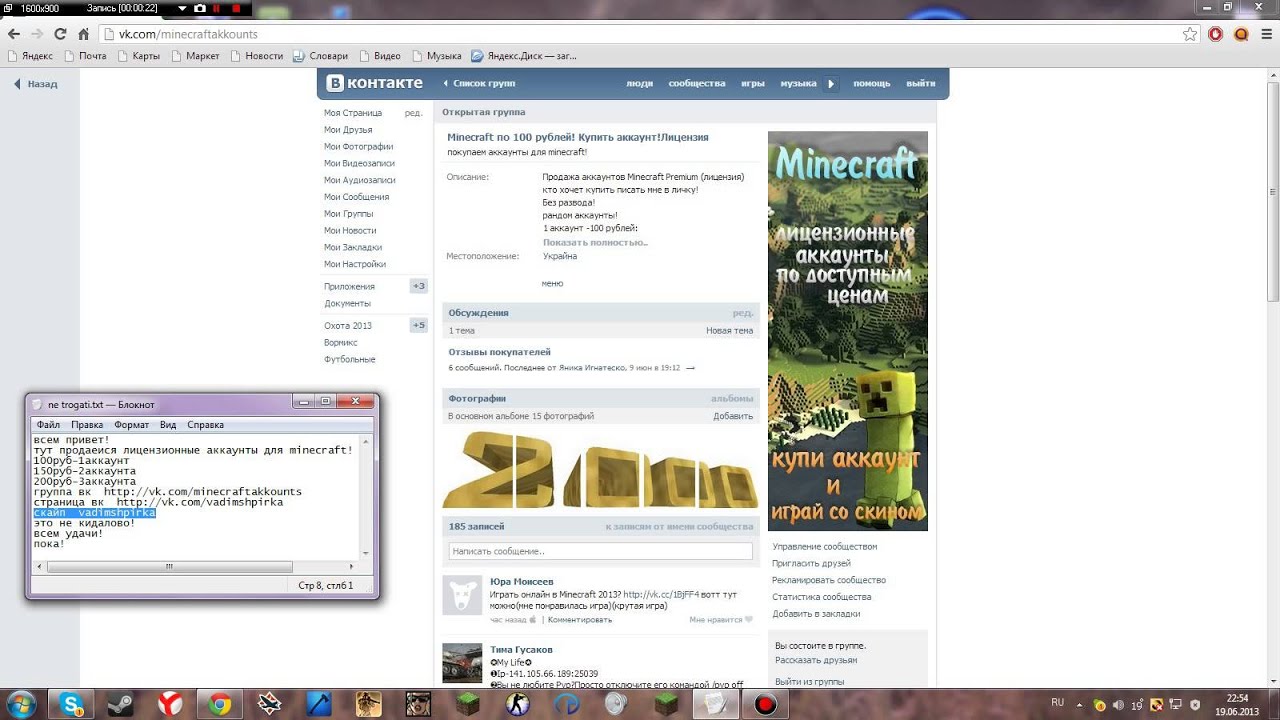This screenshot has height=720, width=1280.
Task: Click the +3 counter beside Приложения
Action: pyautogui.click(x=419, y=286)
